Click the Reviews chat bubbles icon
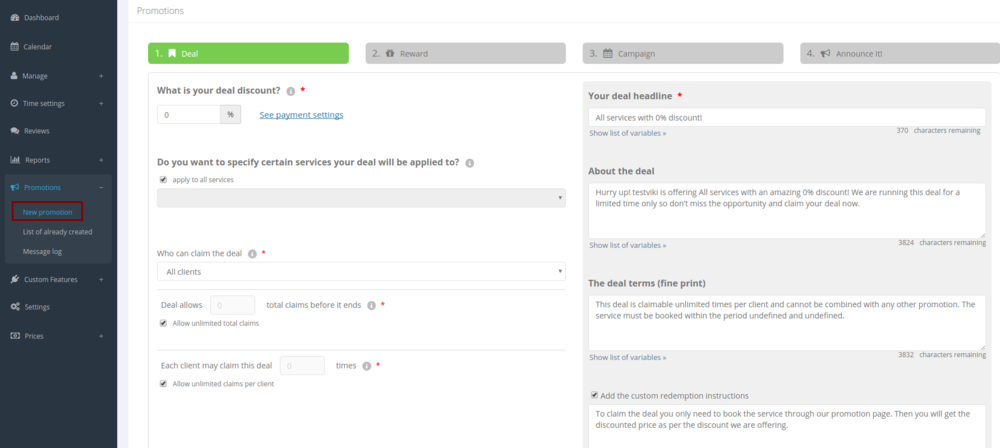 tap(14, 131)
